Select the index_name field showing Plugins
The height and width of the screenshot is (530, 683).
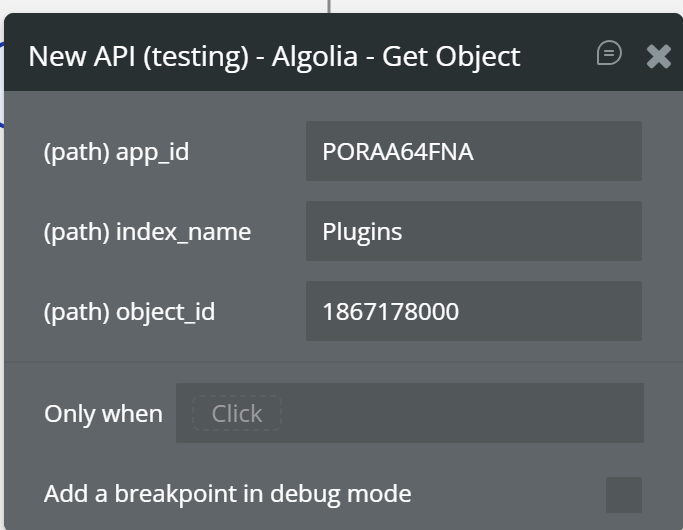pos(473,231)
